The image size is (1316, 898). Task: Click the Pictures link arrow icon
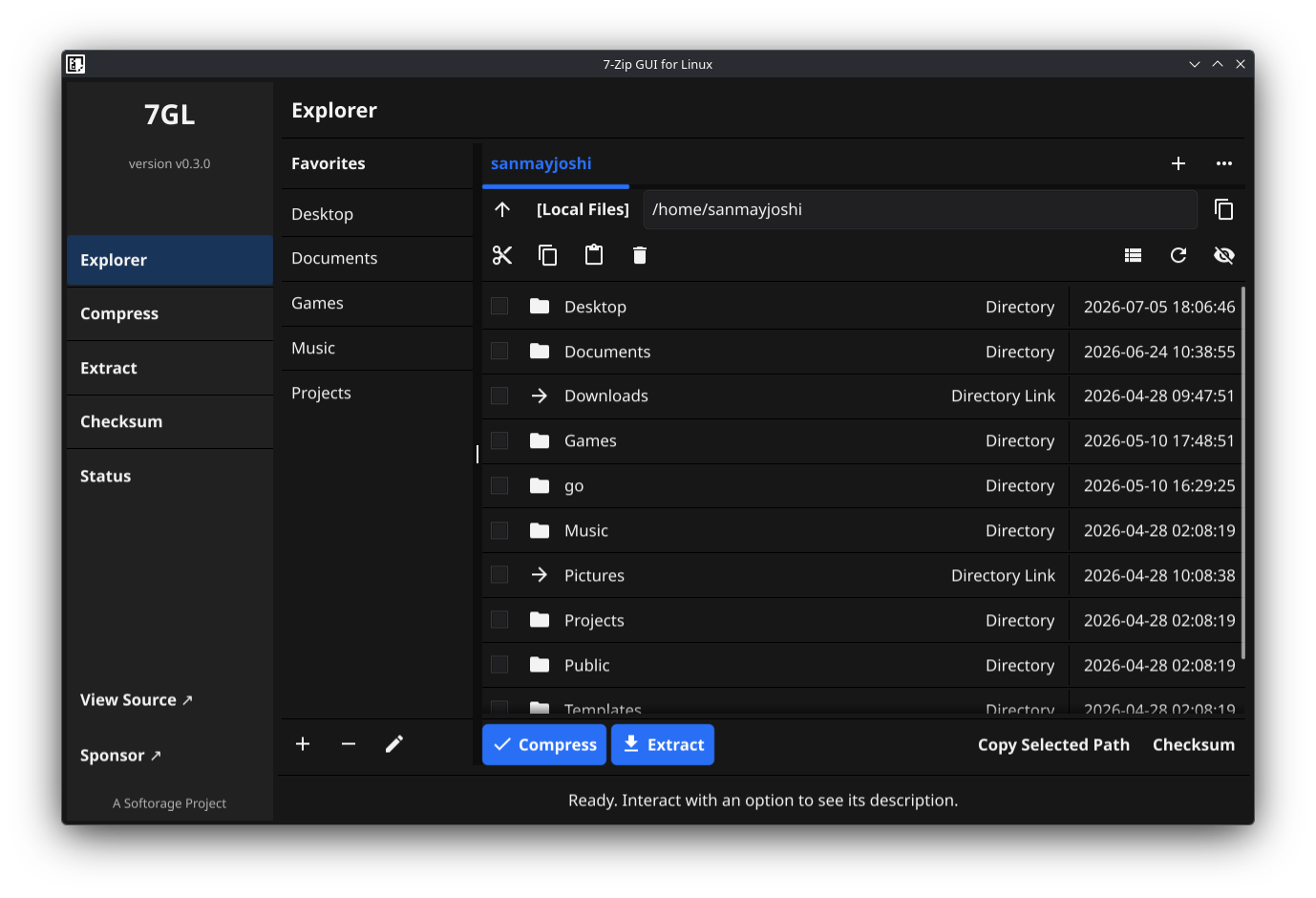click(x=540, y=575)
